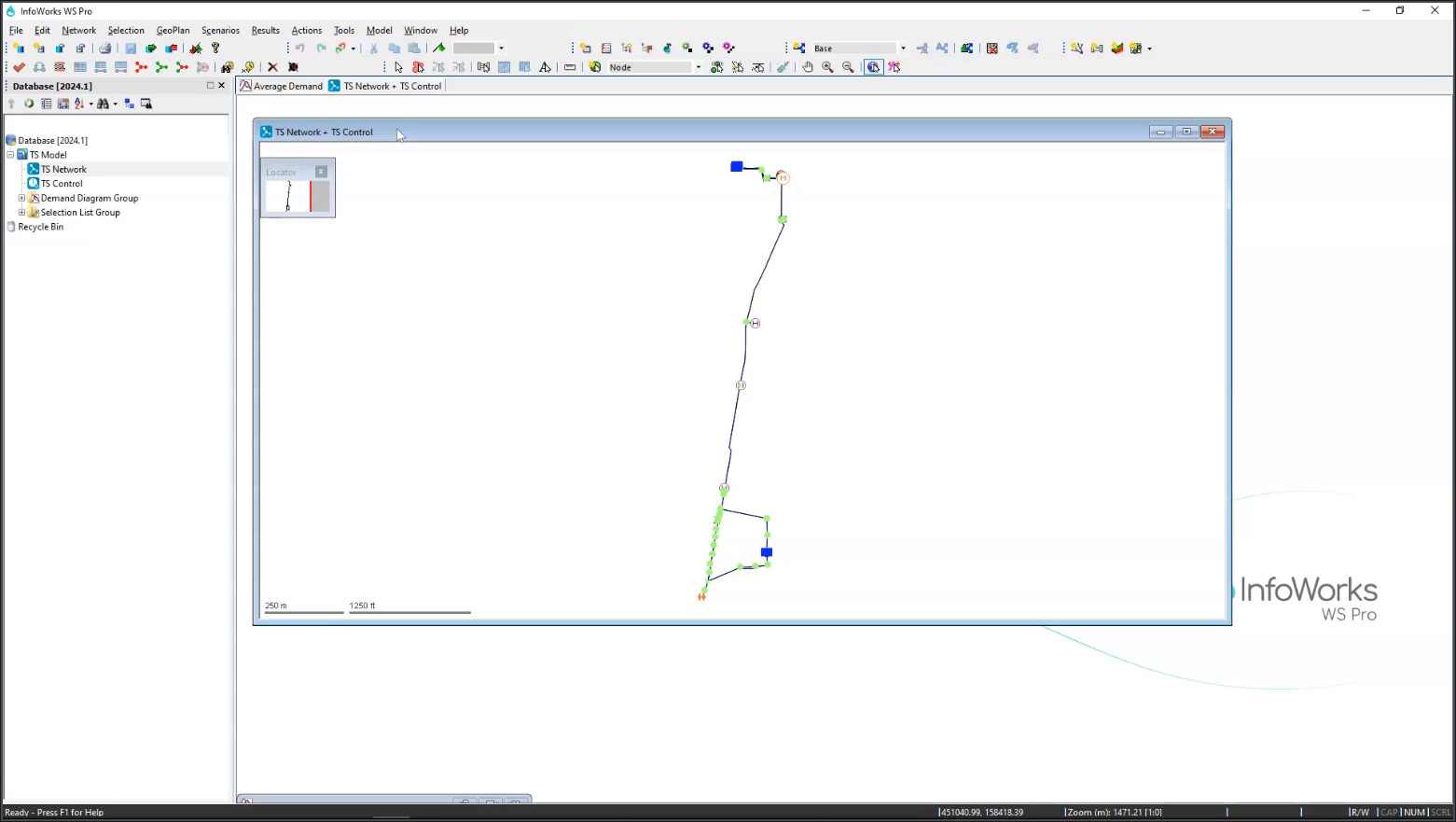
Task: Float the Database panel with the square button
Action: tap(210, 85)
